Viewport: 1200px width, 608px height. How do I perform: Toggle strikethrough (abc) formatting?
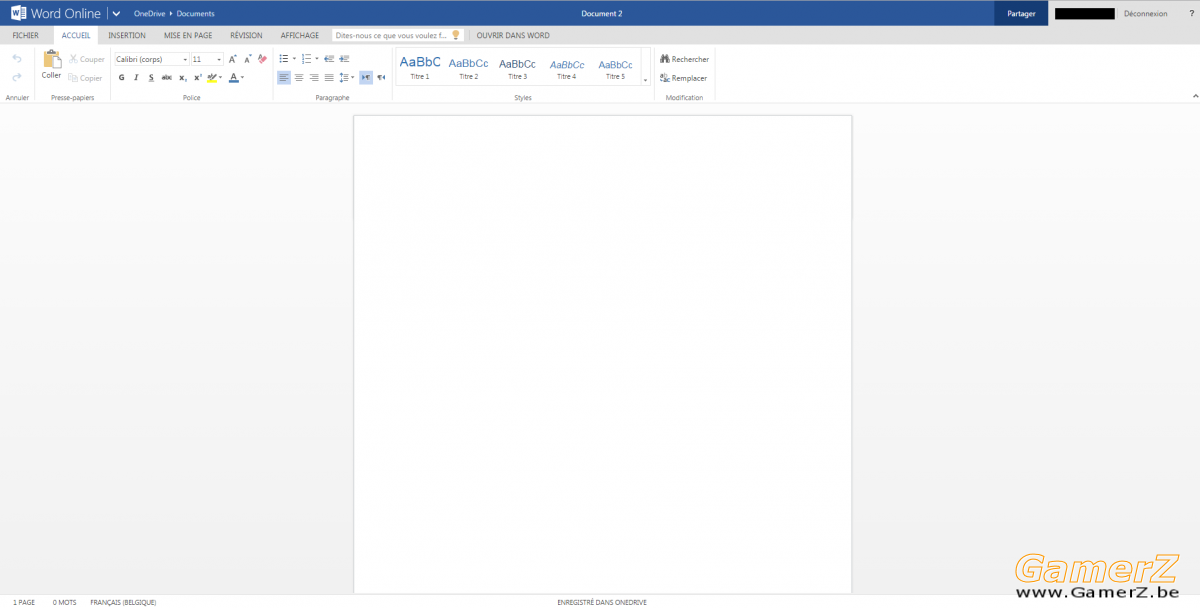[x=167, y=77]
